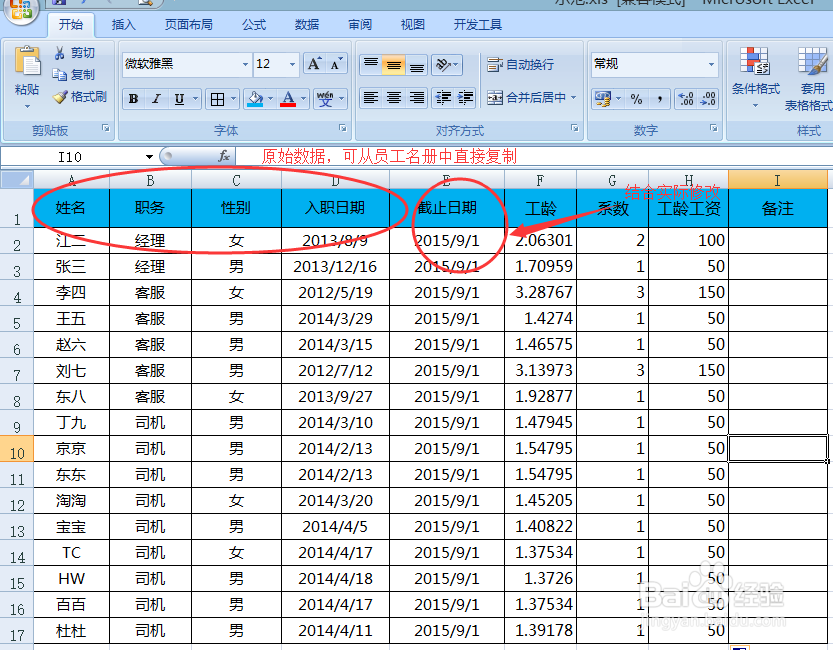Open the font size dropdown

click(x=293, y=64)
